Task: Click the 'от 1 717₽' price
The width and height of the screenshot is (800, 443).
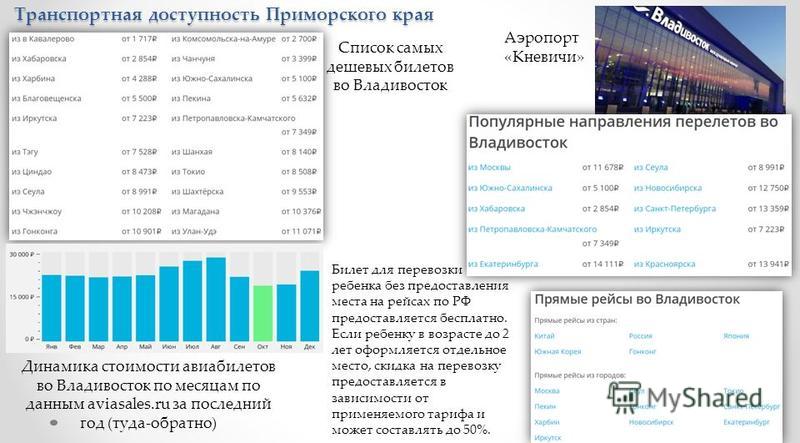Action: coord(139,39)
